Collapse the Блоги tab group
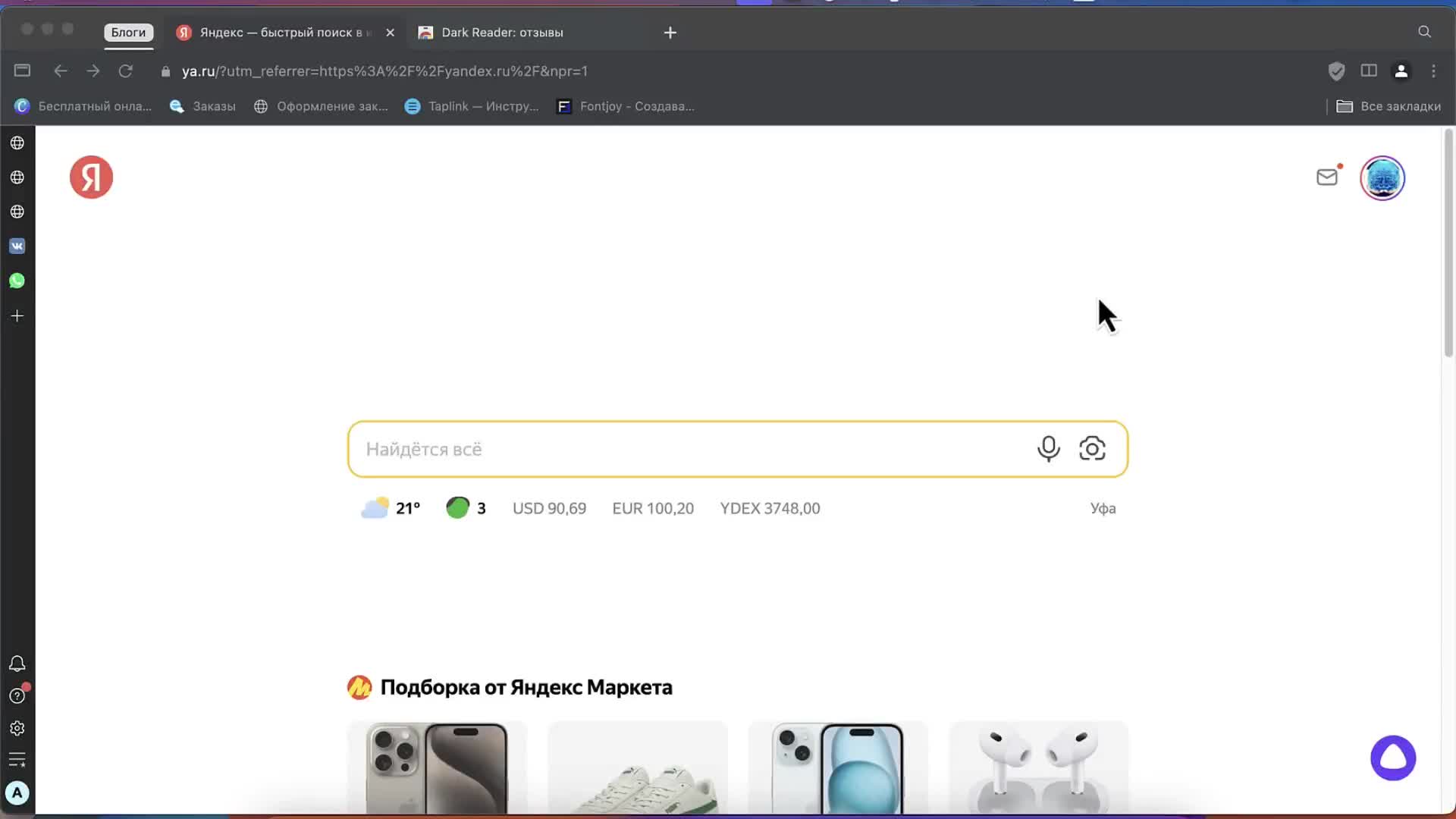 tap(127, 33)
